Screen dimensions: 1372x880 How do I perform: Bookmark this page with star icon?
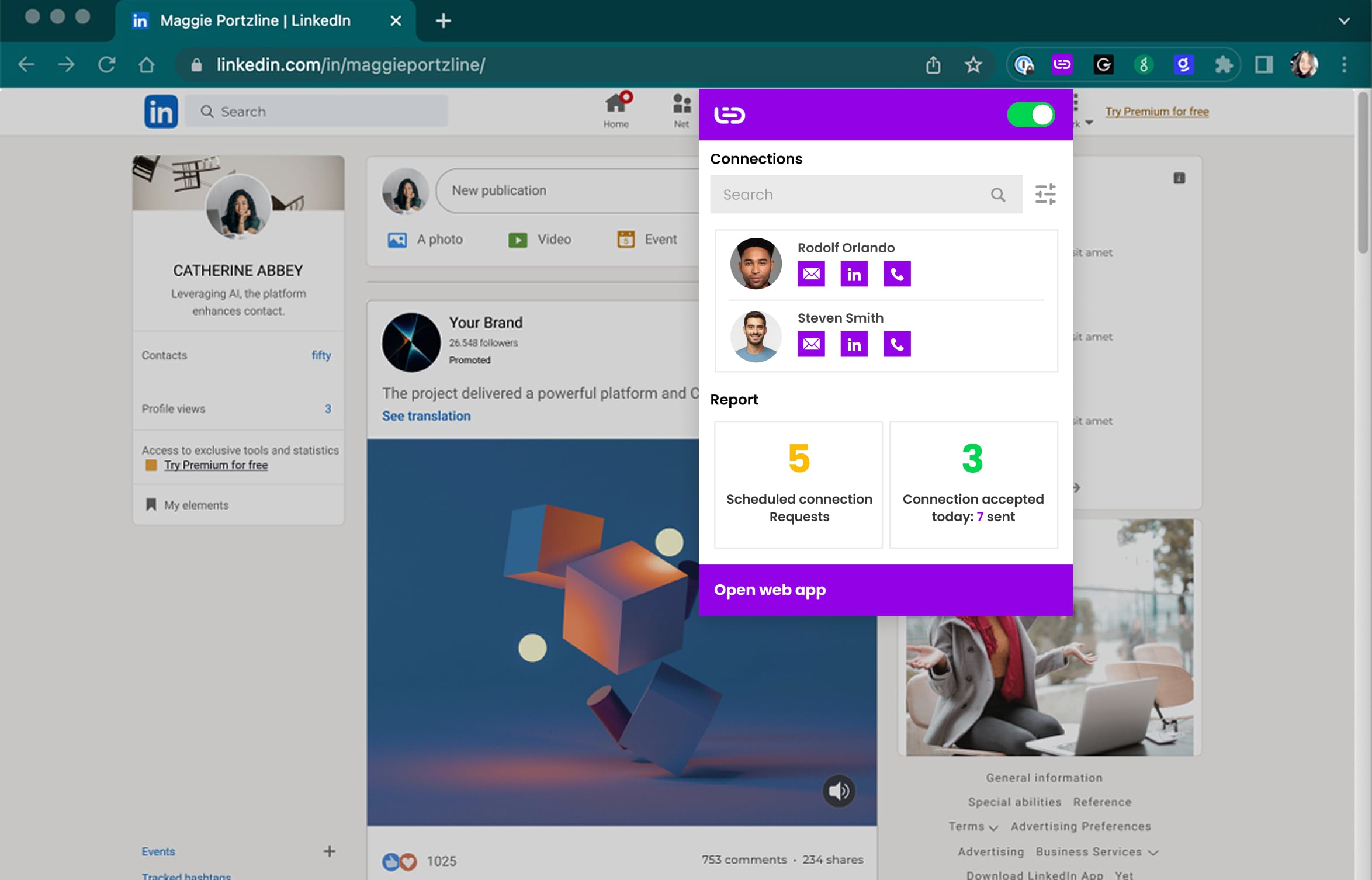pyautogui.click(x=973, y=64)
